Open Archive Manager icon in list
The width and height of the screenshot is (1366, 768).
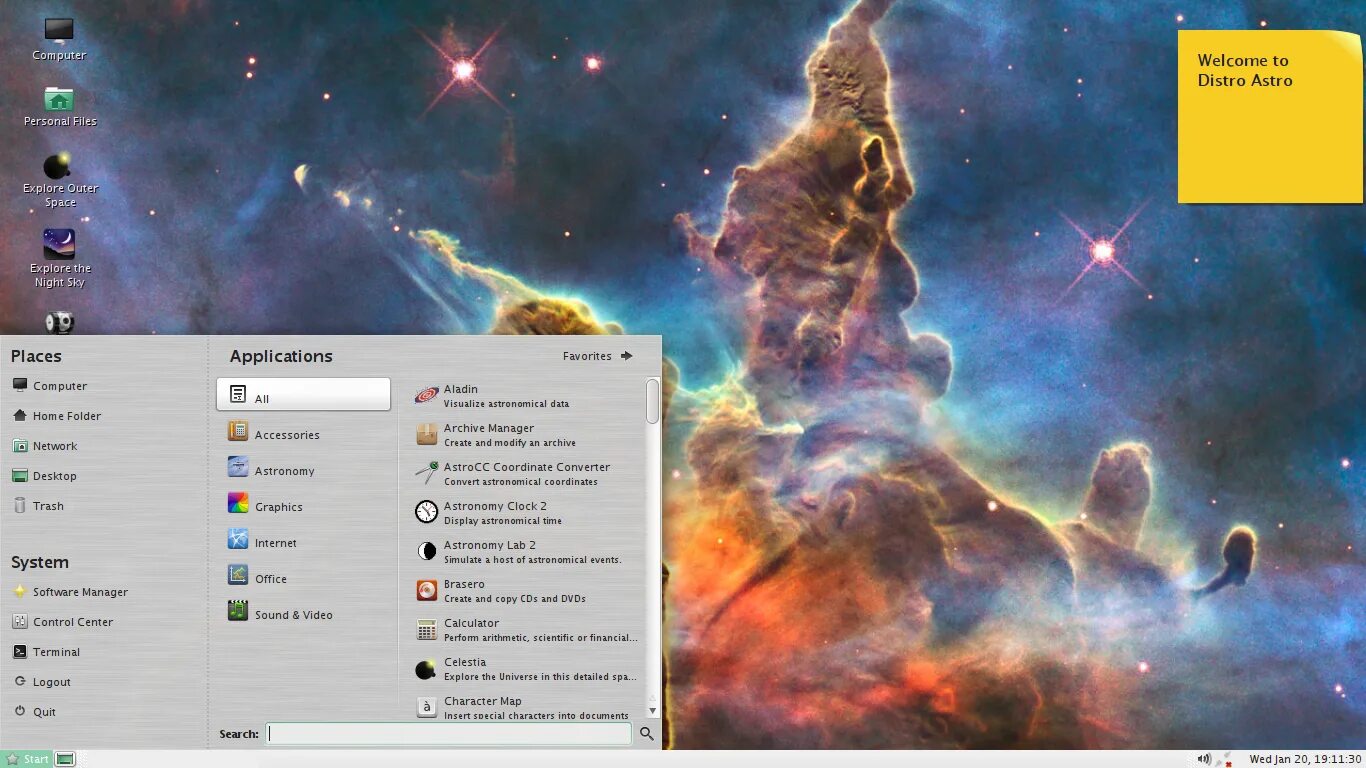click(427, 434)
